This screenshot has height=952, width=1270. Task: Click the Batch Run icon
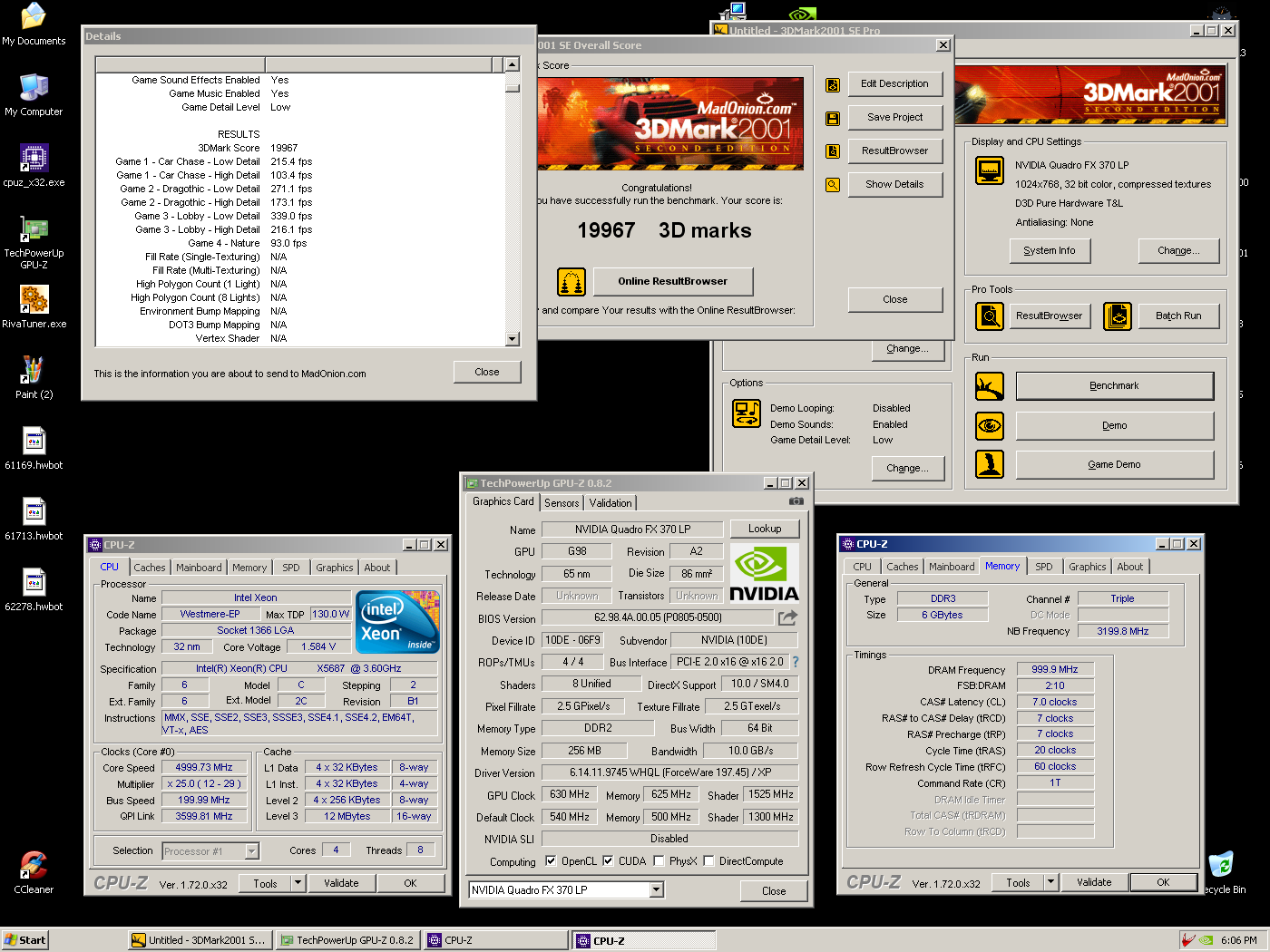(1118, 316)
